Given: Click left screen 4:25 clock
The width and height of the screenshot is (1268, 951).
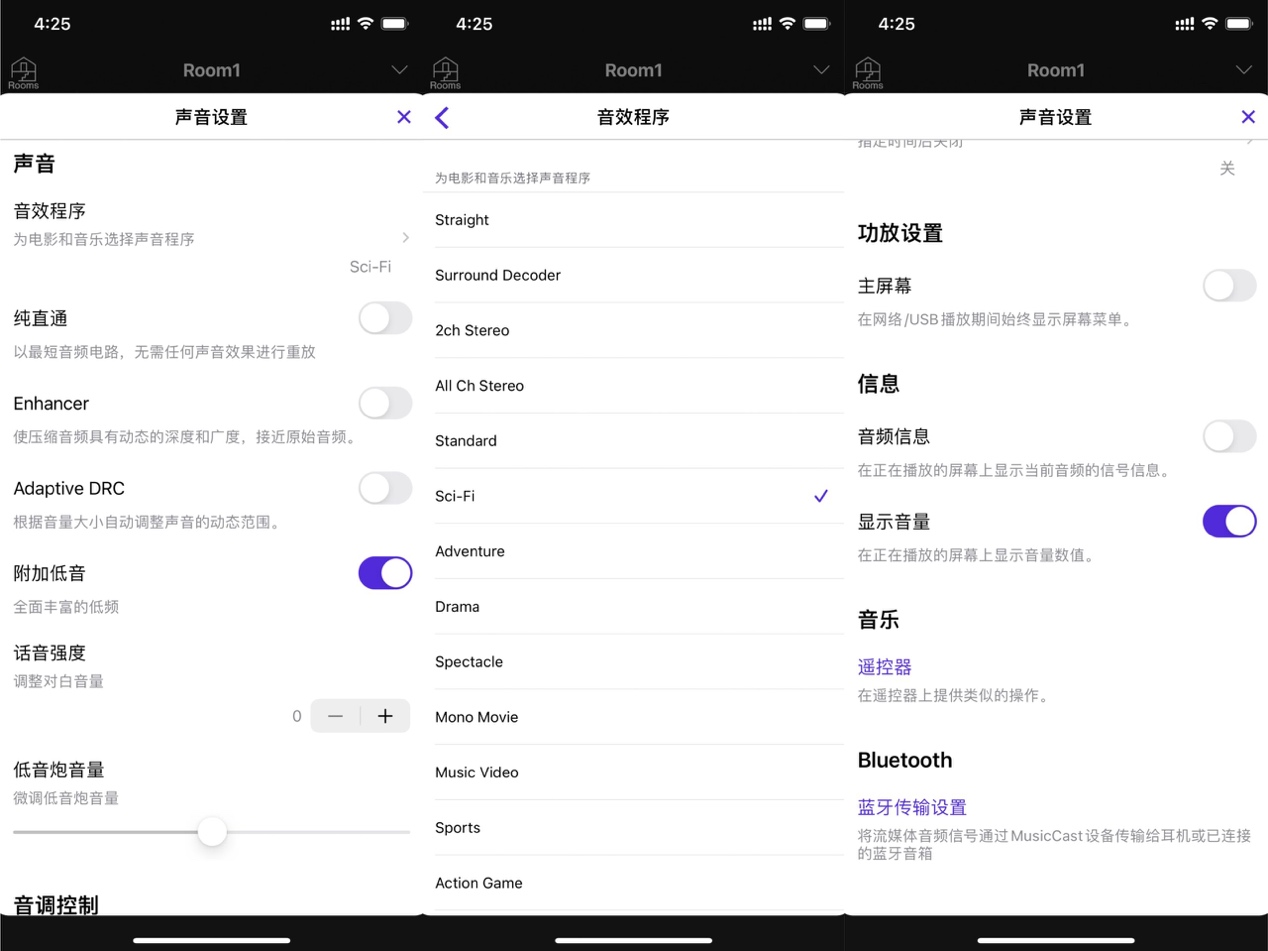Looking at the screenshot, I should click(x=52, y=24).
